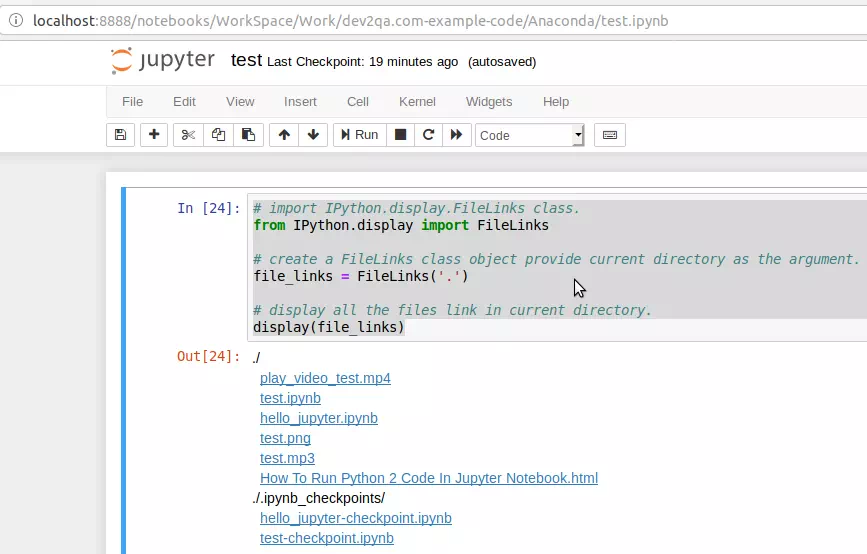Viewport: 867px width, 554px height.
Task: Click the FileLinks('.') code line
Action: (x=361, y=276)
